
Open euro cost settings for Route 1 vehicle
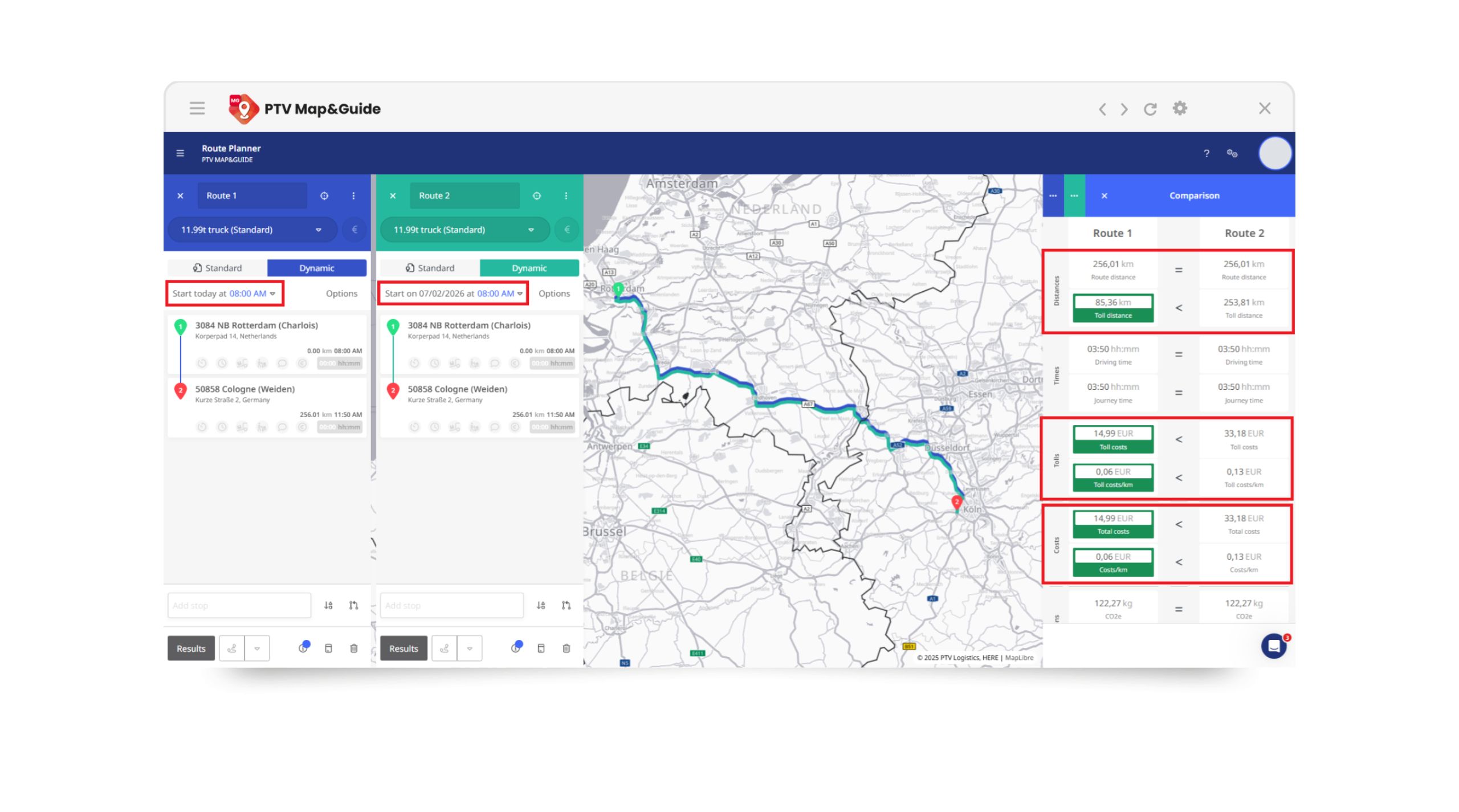point(354,230)
